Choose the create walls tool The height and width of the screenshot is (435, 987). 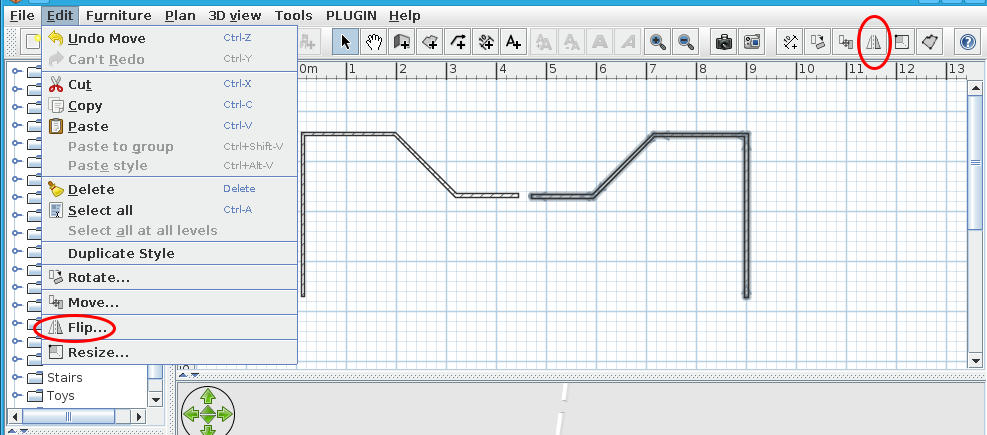[402, 42]
